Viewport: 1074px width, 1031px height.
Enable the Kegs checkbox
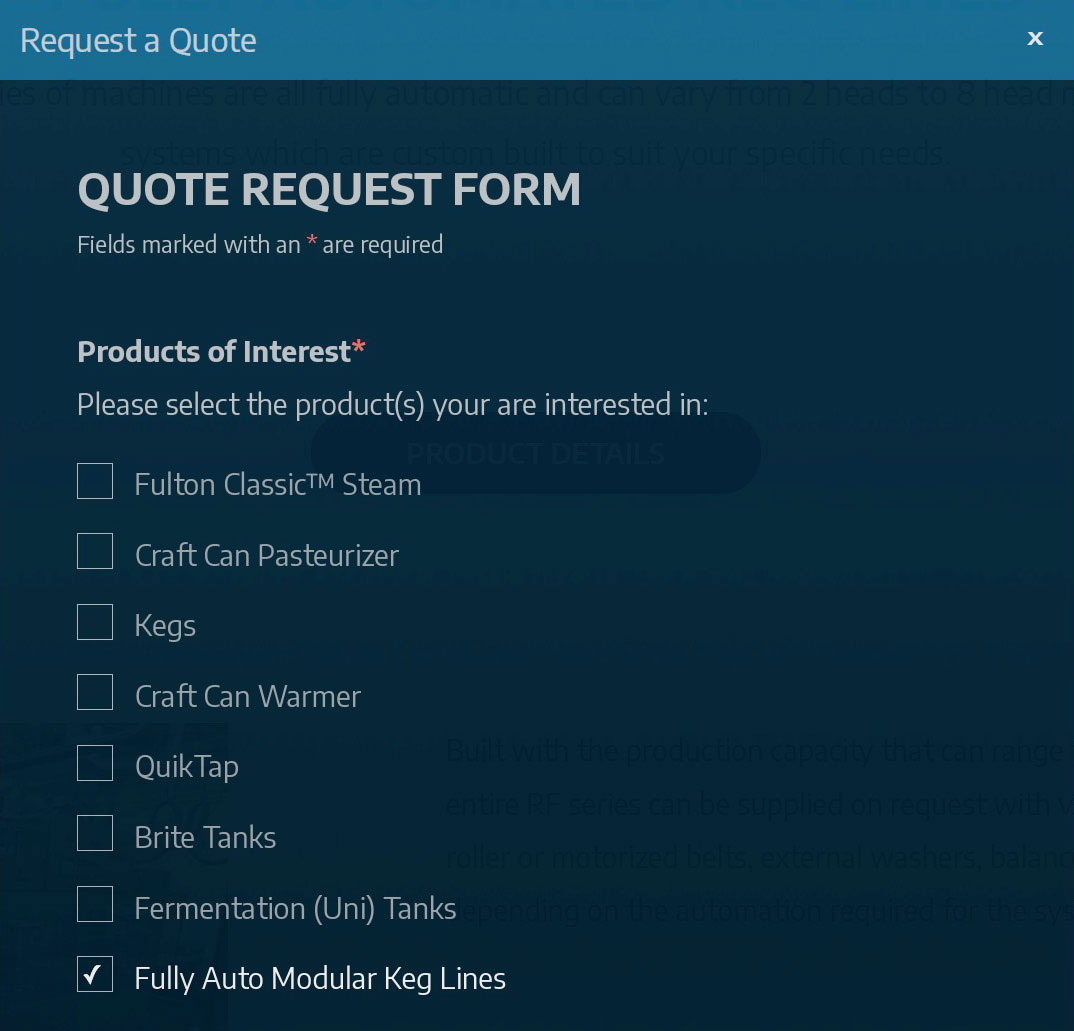(95, 622)
